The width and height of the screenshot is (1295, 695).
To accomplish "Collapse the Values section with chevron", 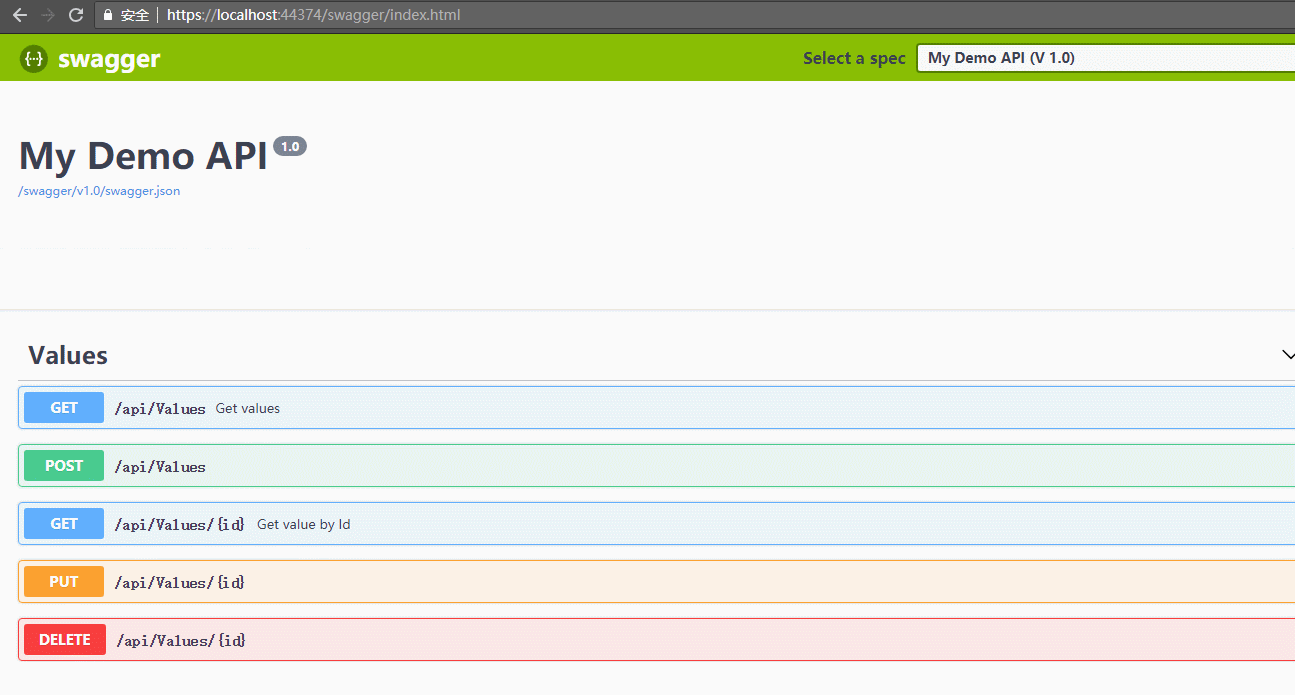I will [1287, 355].
